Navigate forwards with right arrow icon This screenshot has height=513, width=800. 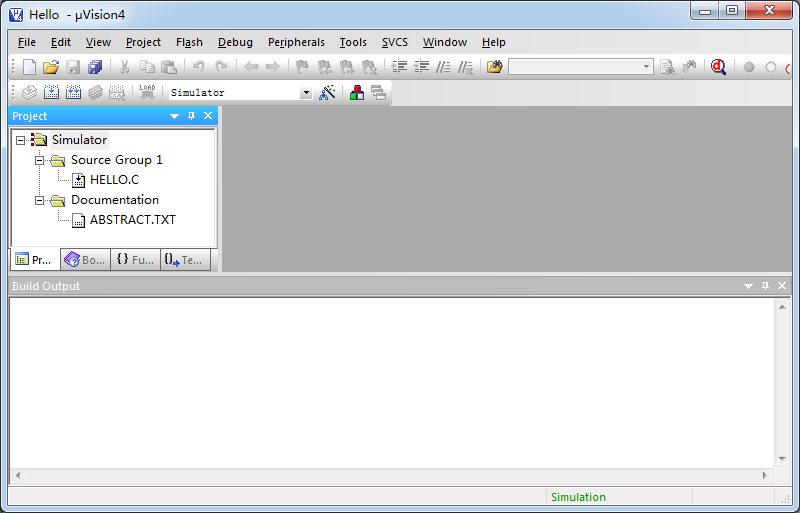(x=273, y=67)
